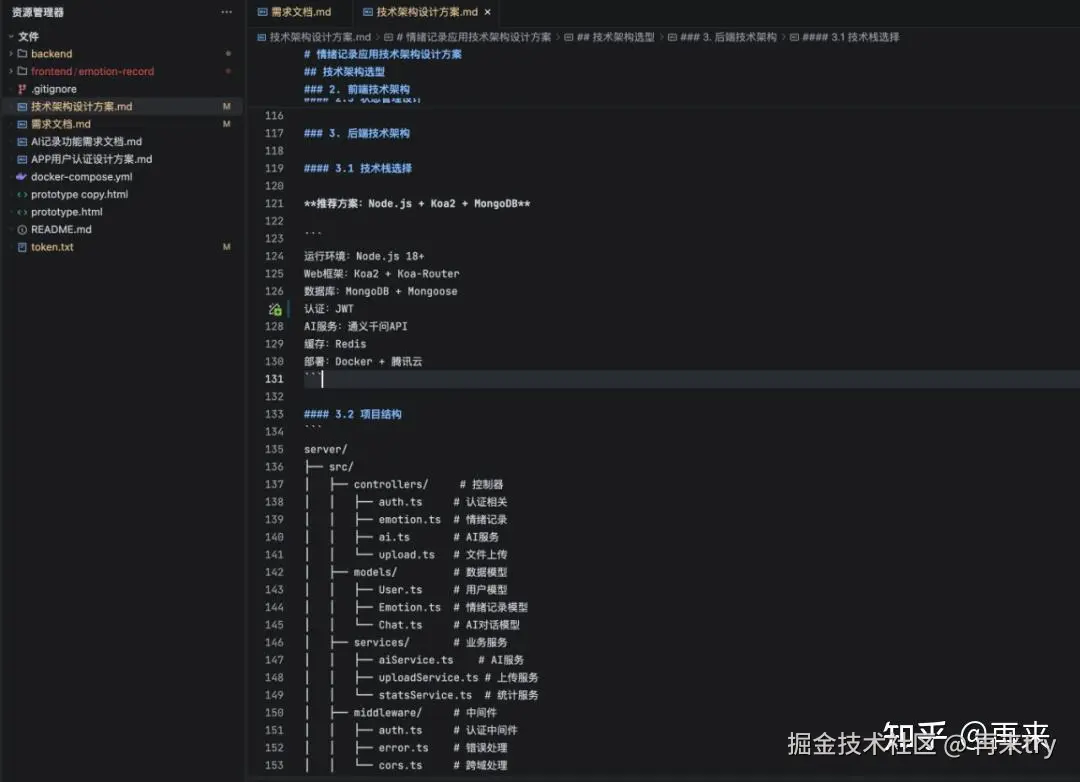Click the Docker whale icon of docker-compose.yml
The height and width of the screenshot is (782, 1080).
[x=21, y=176]
